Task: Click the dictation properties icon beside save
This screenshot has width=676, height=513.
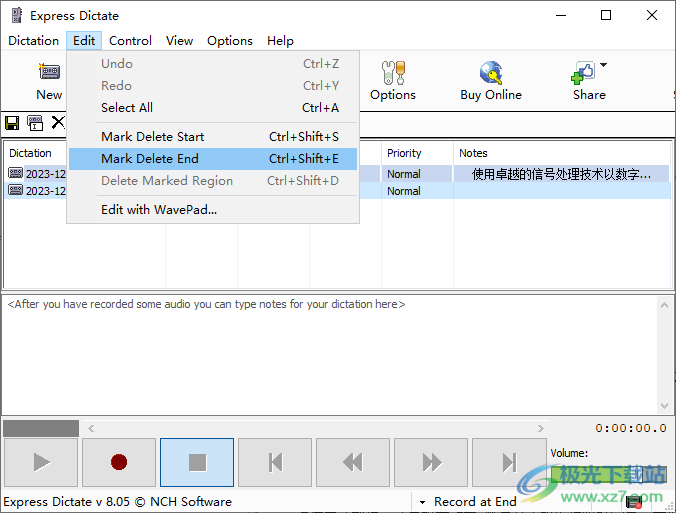Action: click(35, 123)
